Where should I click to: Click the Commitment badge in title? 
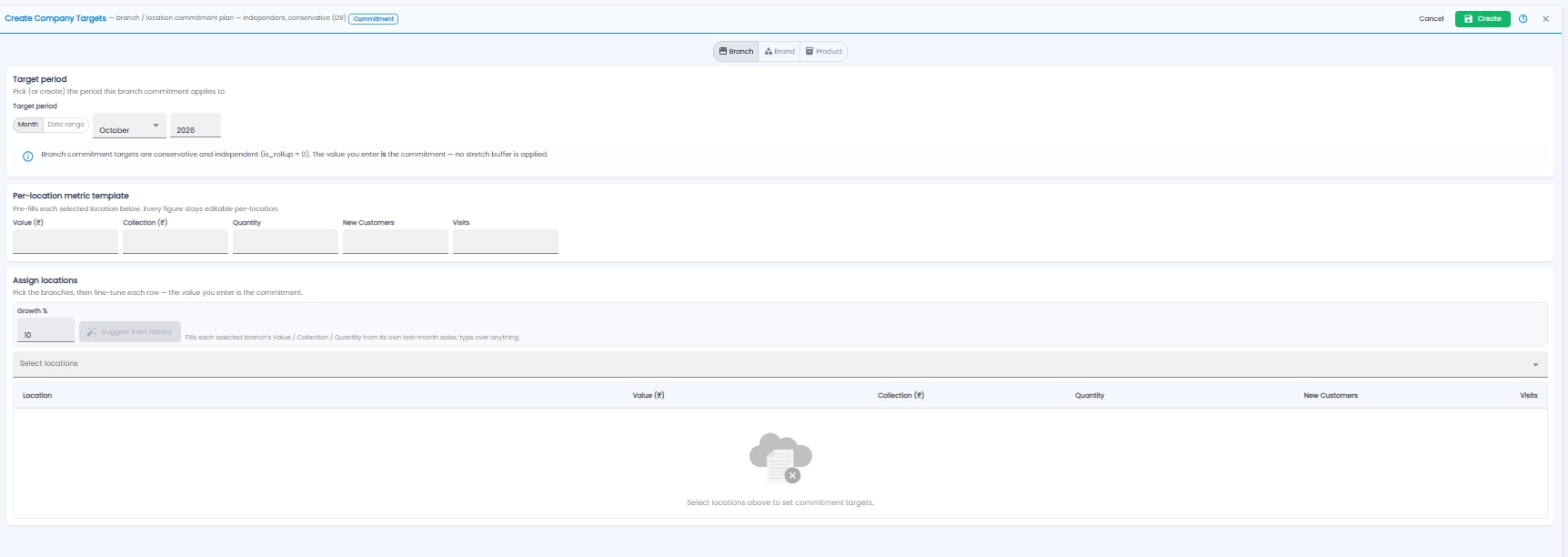(x=374, y=18)
